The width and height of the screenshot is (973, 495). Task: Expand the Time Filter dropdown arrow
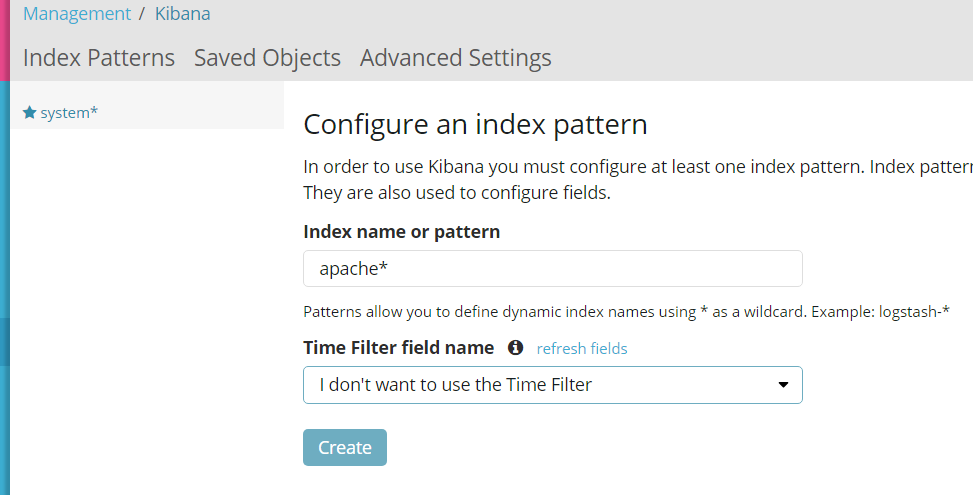(783, 385)
